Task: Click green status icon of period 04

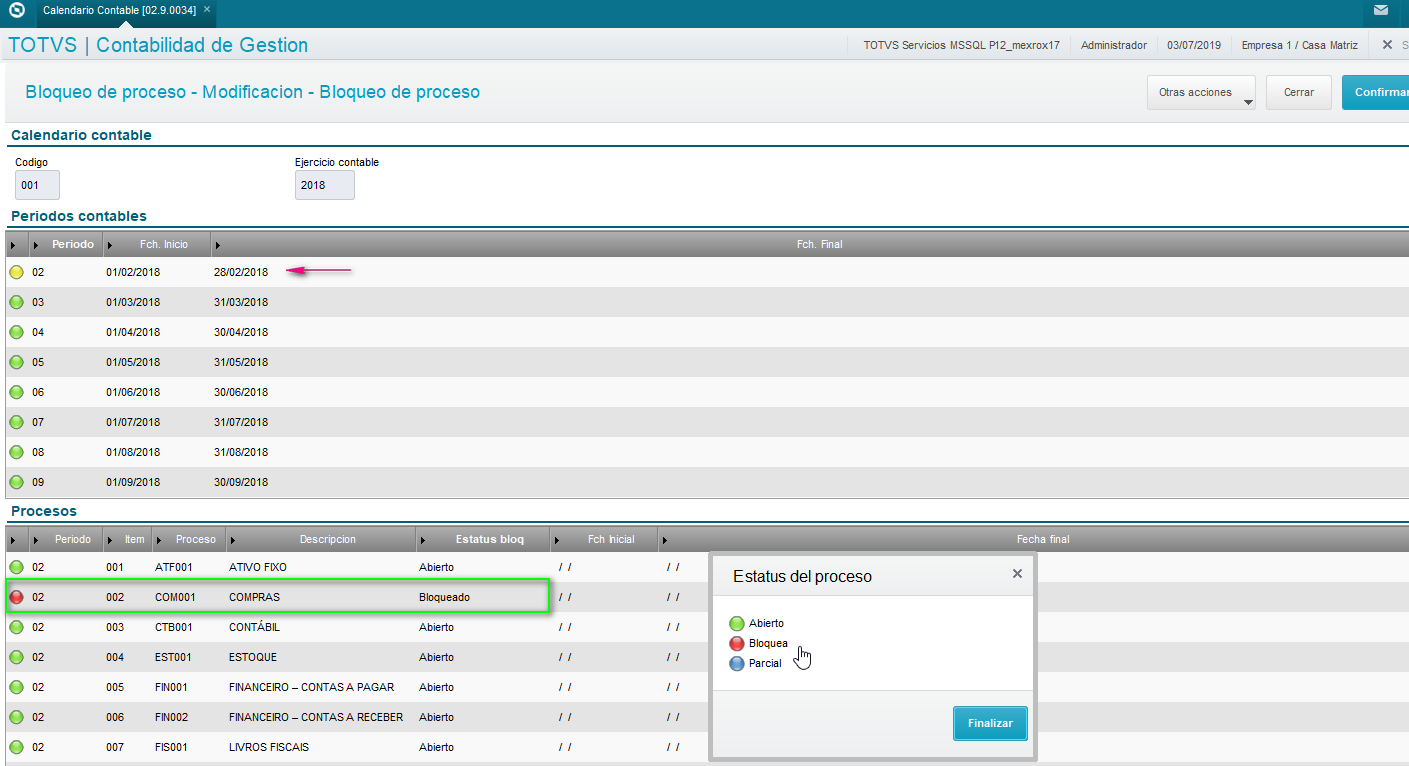Action: (x=16, y=332)
